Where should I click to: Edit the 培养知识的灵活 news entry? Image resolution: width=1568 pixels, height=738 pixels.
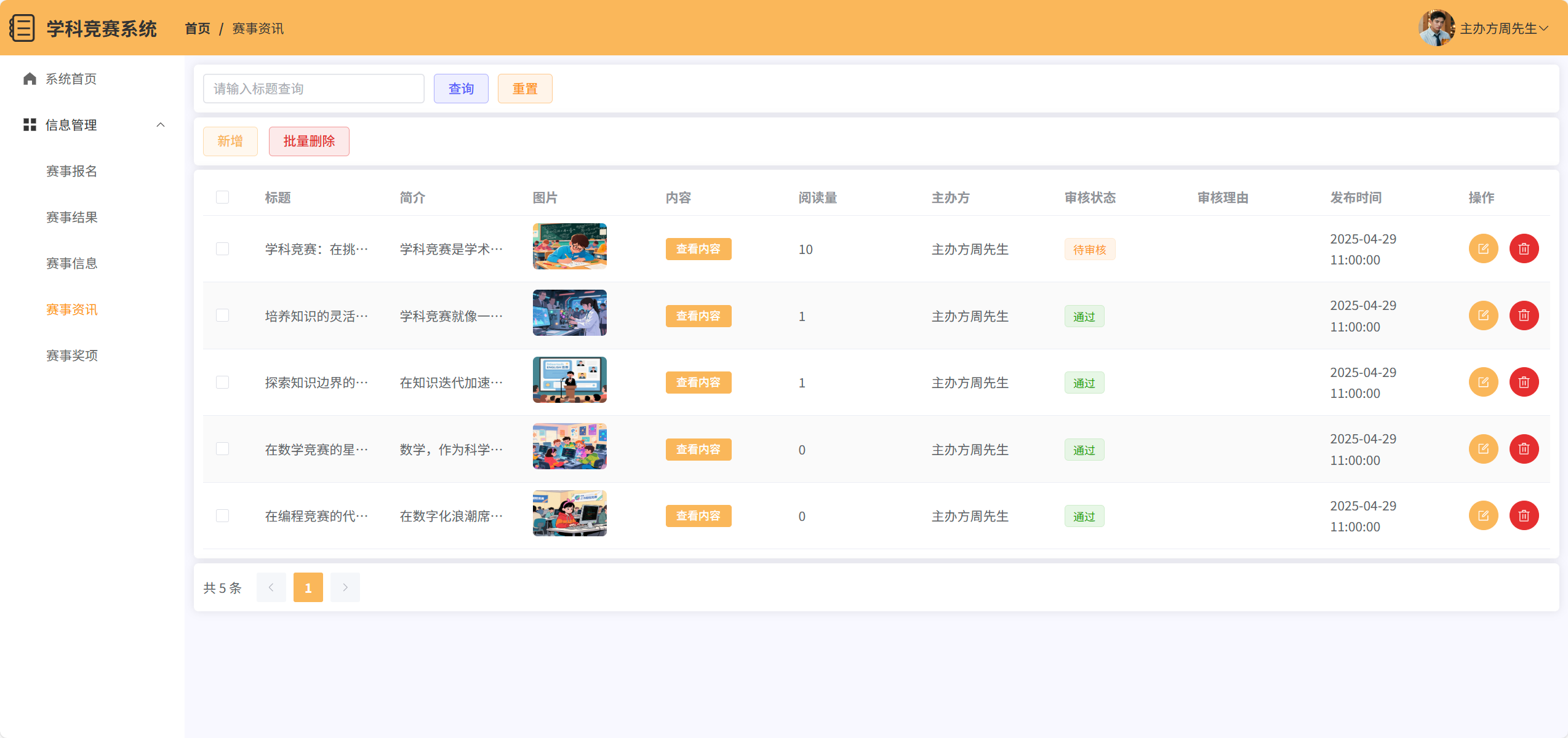(x=1483, y=315)
